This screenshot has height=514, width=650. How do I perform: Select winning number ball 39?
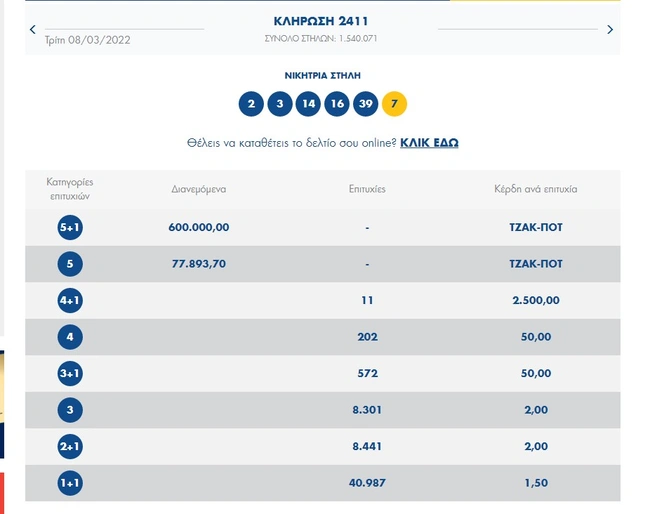[x=367, y=104]
